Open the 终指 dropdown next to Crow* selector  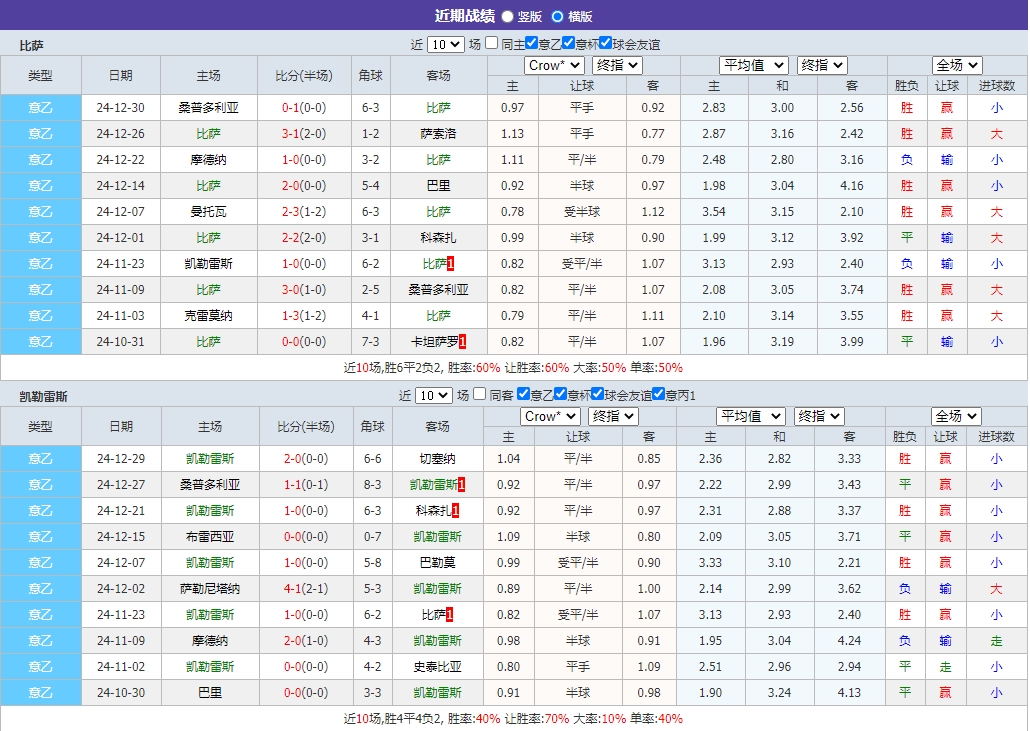point(617,65)
